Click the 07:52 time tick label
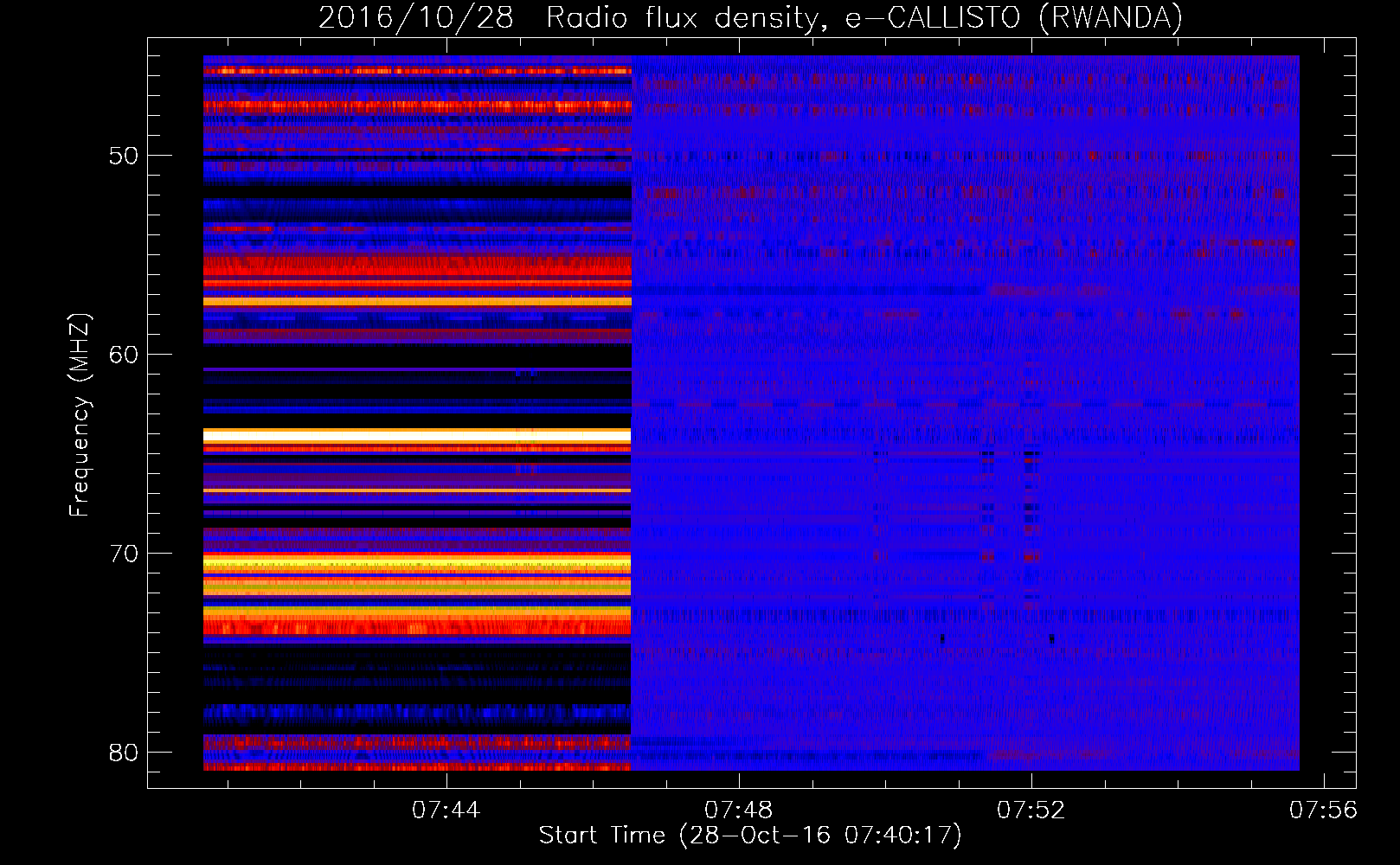 click(x=1031, y=811)
